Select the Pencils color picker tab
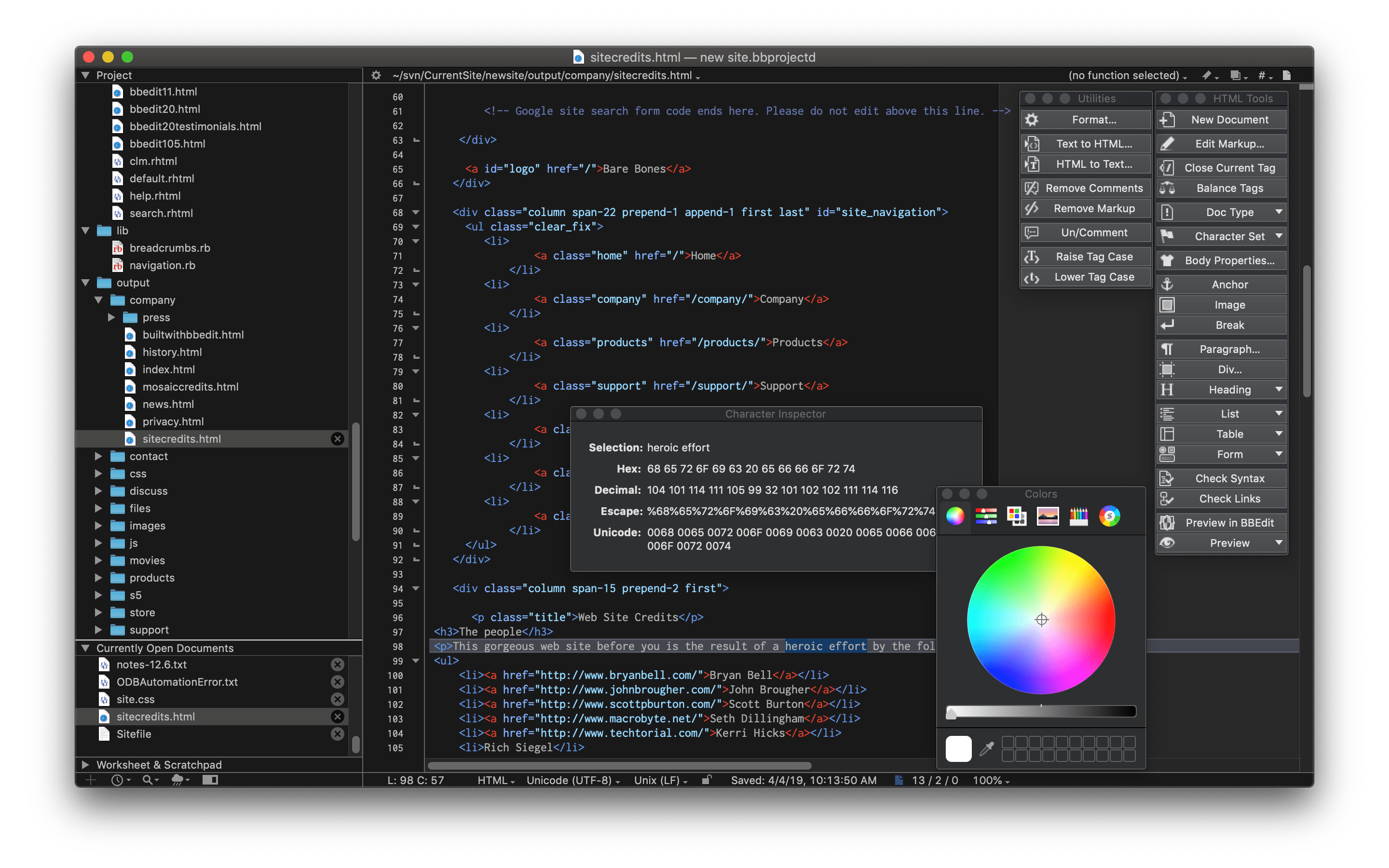This screenshot has height=868, width=1389. [1078, 516]
